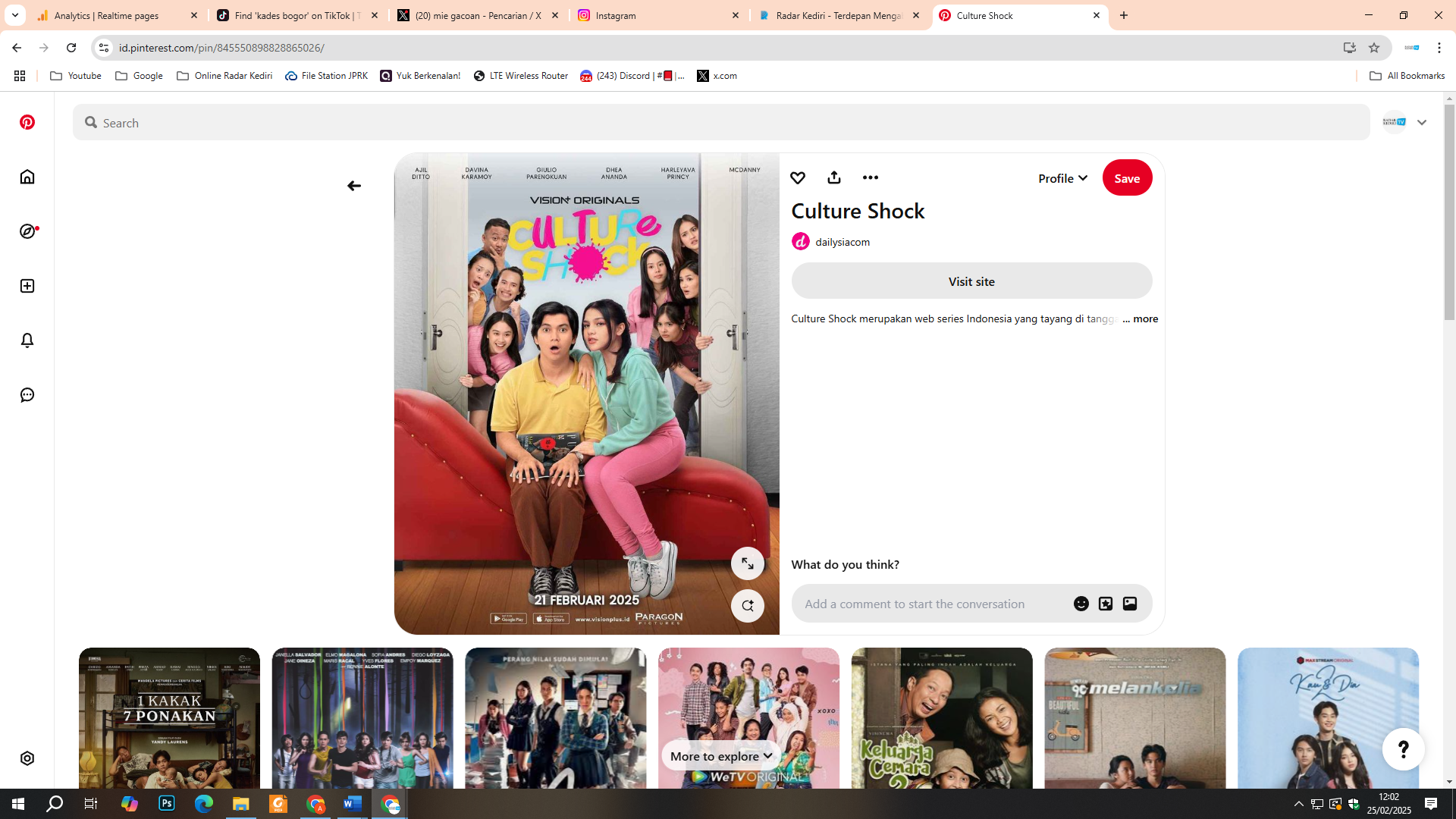Switch to the TikTok kades bogor tab
The width and height of the screenshot is (1456, 819).
pyautogui.click(x=299, y=15)
